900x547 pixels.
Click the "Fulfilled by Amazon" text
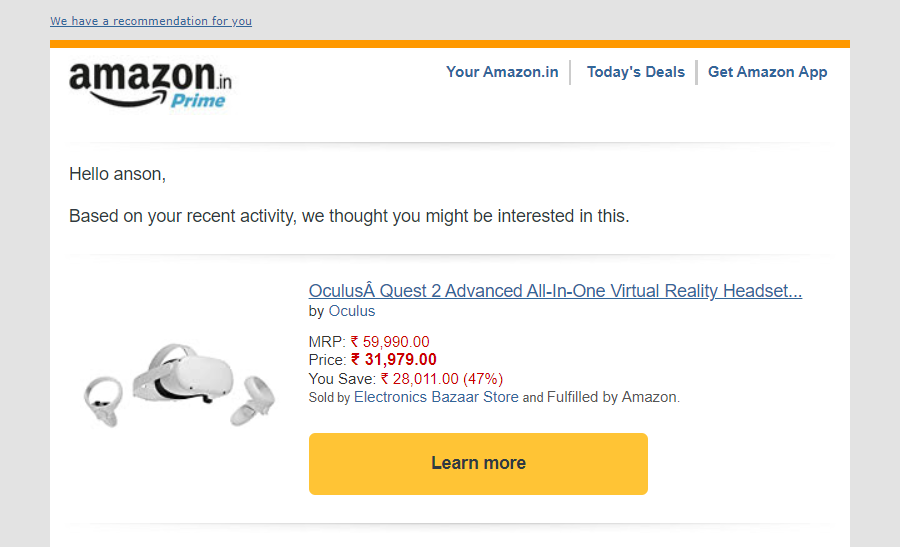612,397
